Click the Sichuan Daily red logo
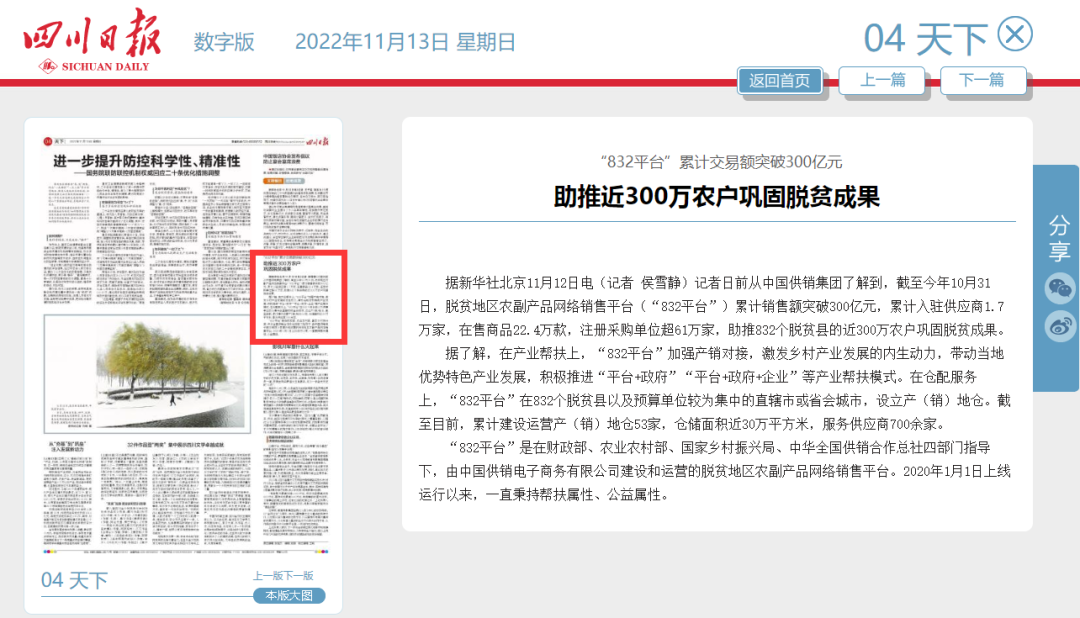The image size is (1080, 618). click(x=93, y=40)
